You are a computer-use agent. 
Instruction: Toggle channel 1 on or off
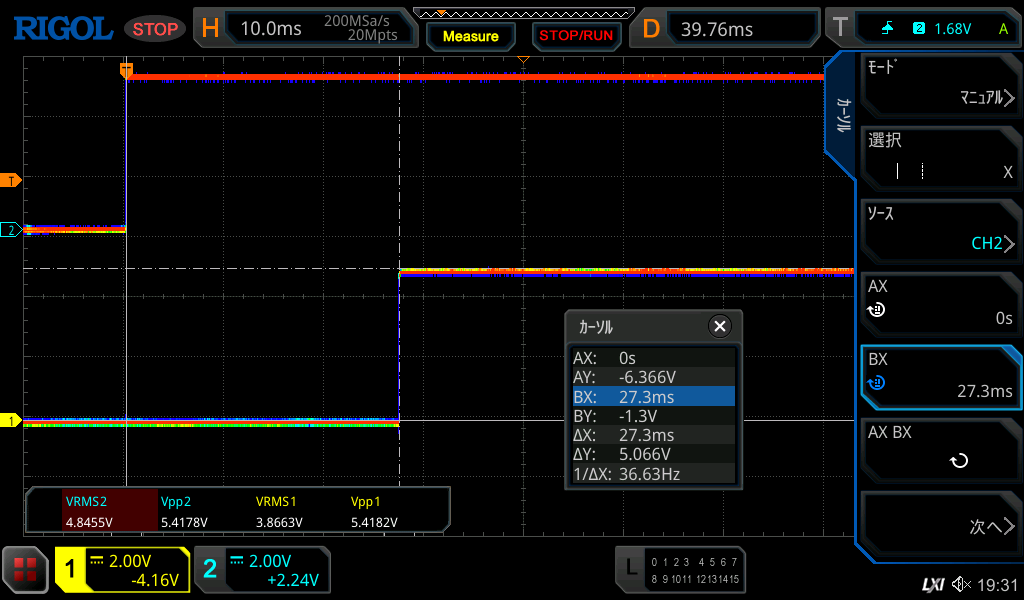click(122, 570)
